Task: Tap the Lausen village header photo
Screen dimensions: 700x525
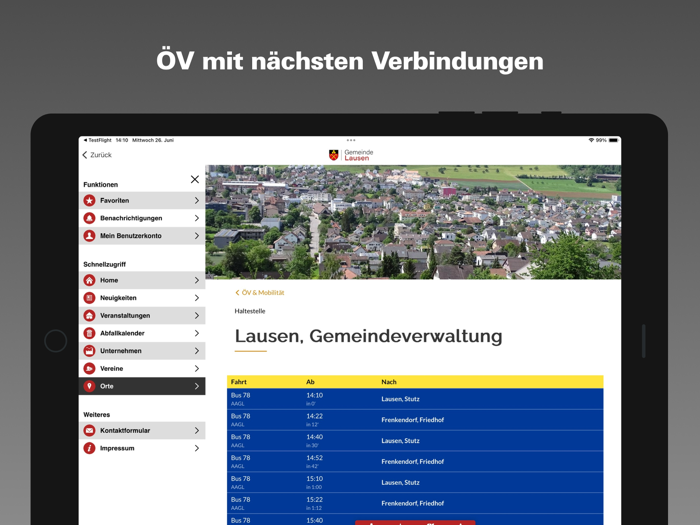Action: (x=413, y=222)
